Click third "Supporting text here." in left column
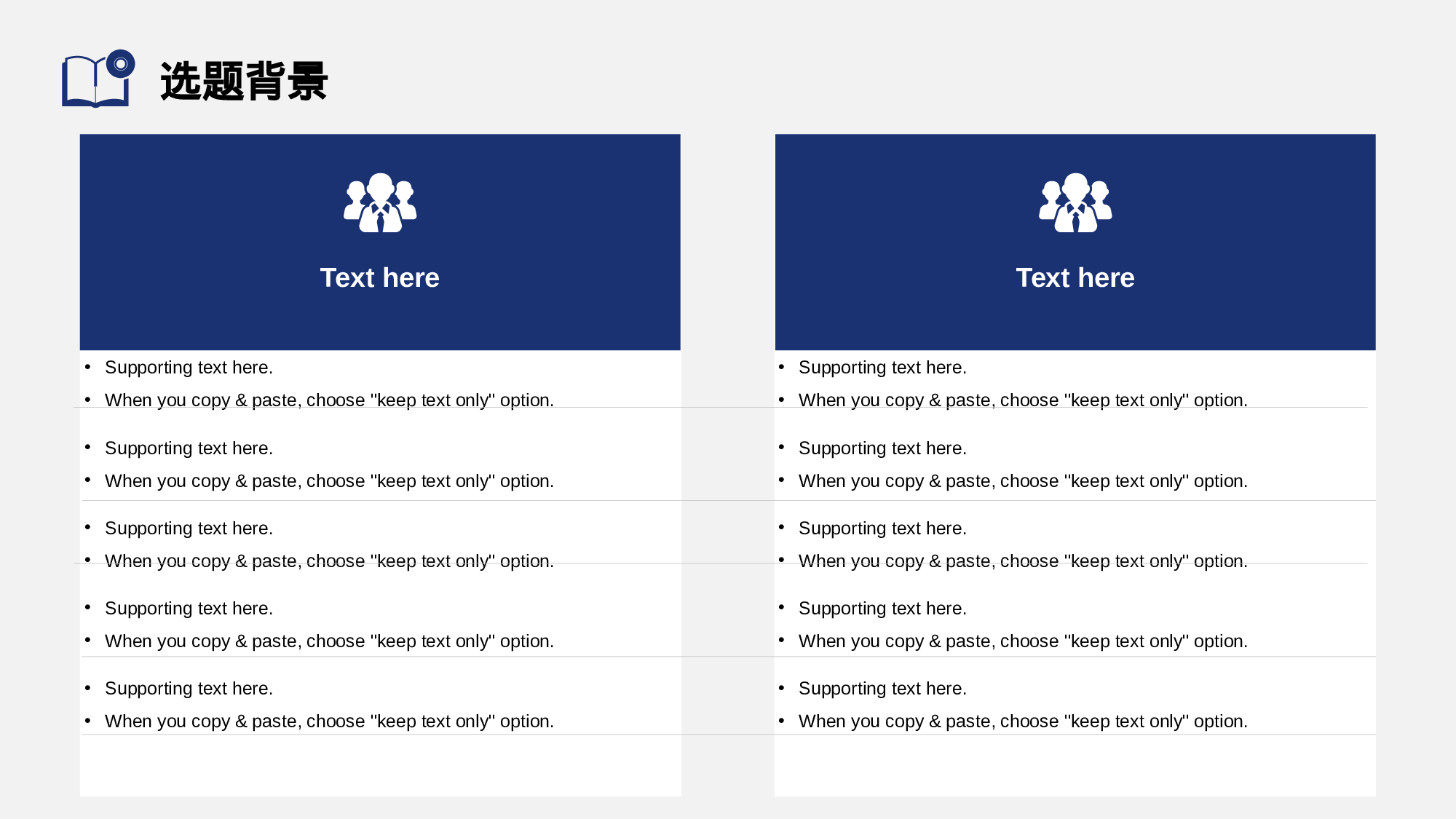This screenshot has width=1456, height=819. click(x=189, y=529)
